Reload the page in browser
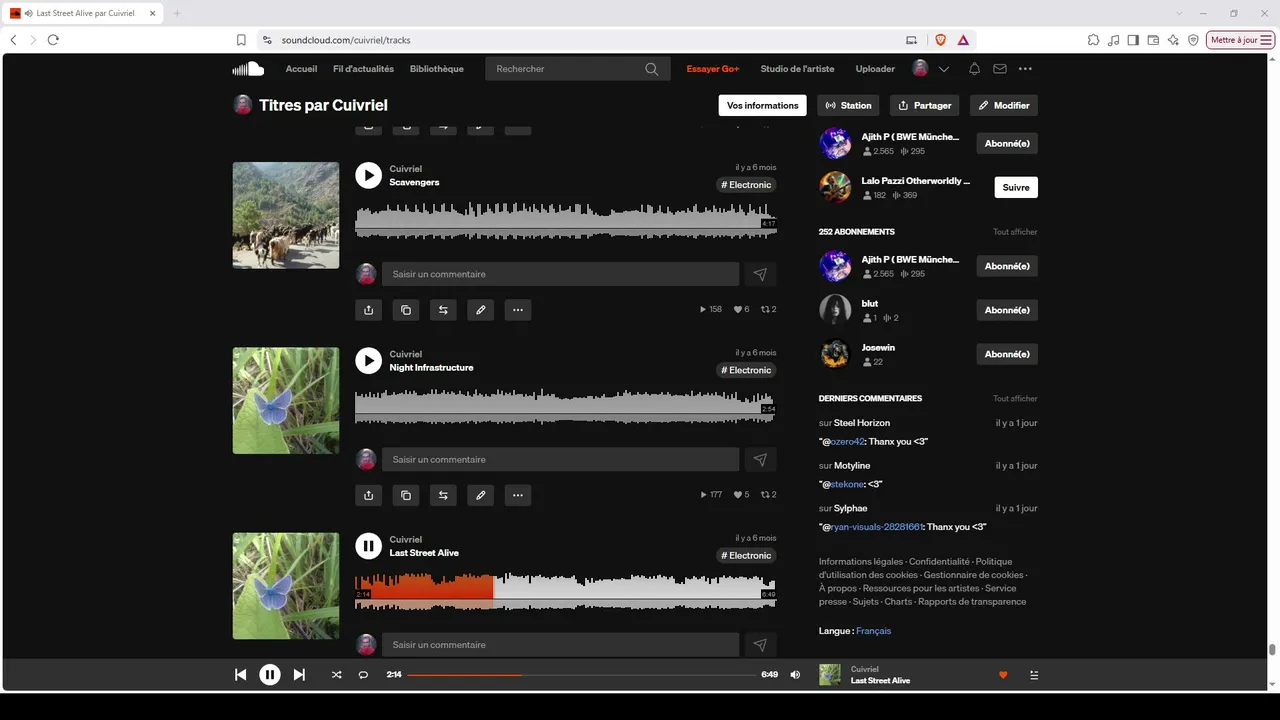 pyautogui.click(x=53, y=40)
